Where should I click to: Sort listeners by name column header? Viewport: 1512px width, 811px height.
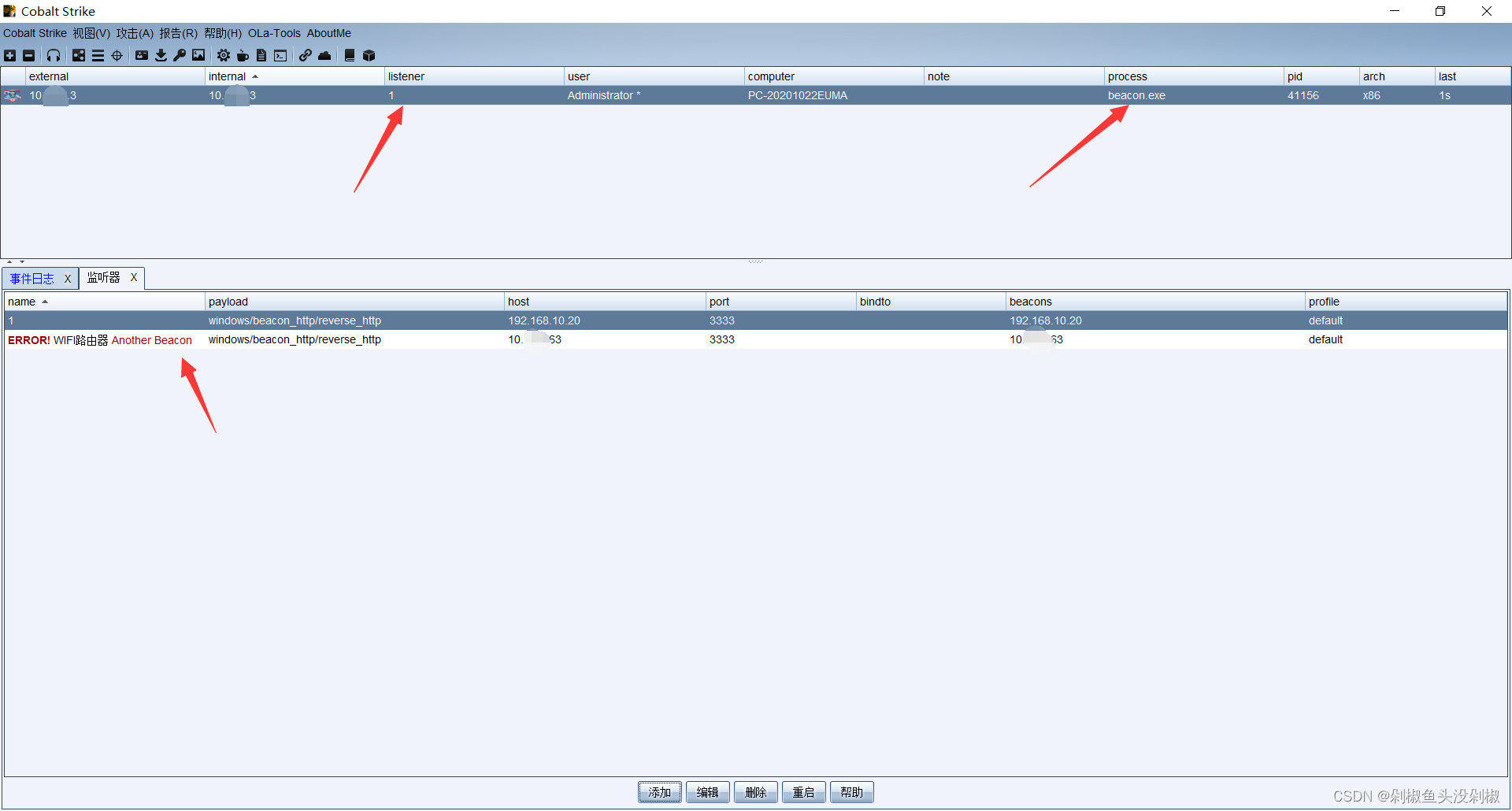point(104,302)
